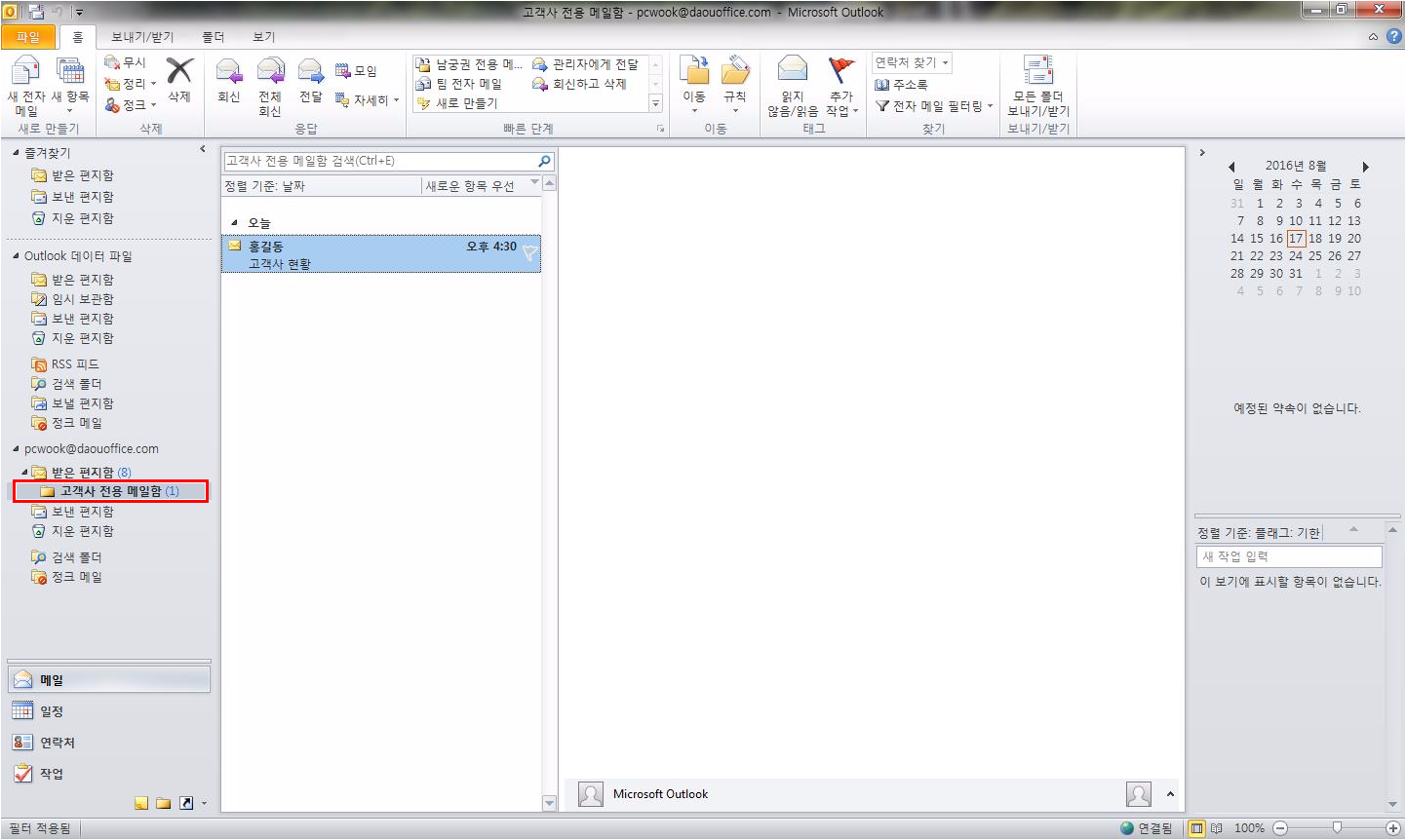Expand the 빠른 단계 gallery arrow
The width and height of the screenshot is (1406, 840).
(x=655, y=103)
